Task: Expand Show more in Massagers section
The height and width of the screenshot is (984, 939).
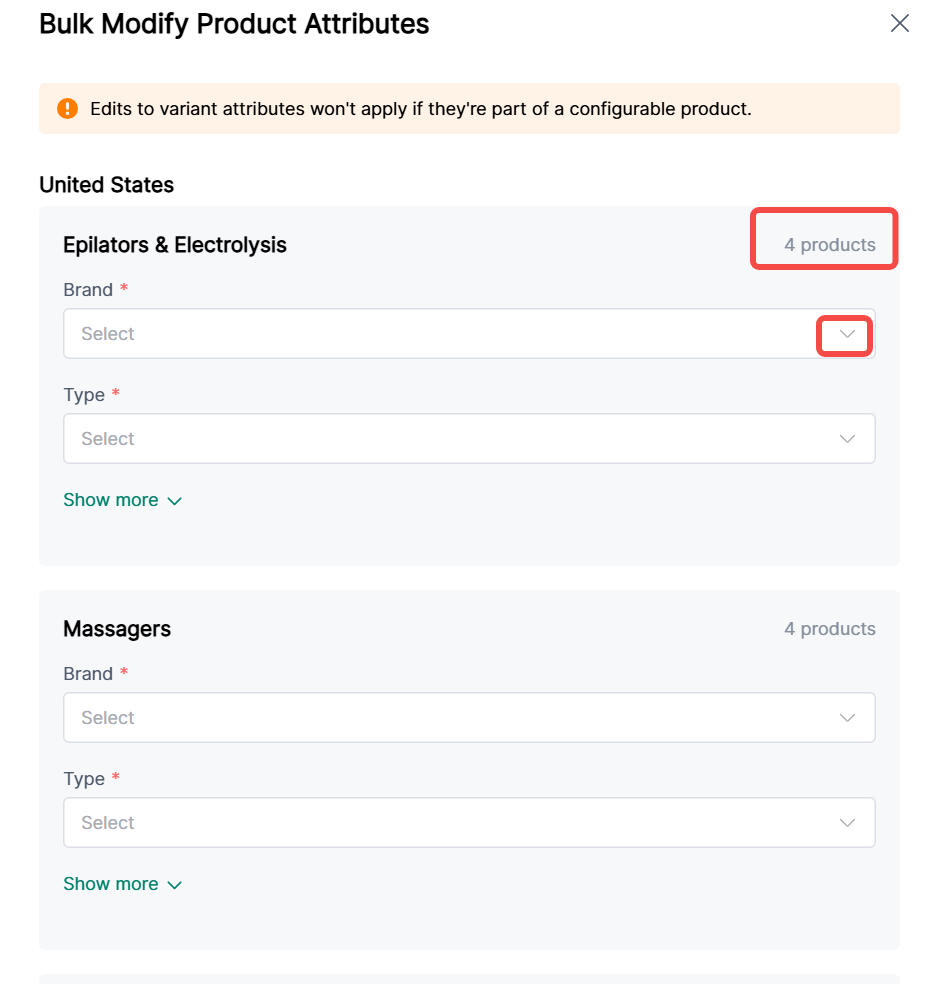Action: click(111, 884)
